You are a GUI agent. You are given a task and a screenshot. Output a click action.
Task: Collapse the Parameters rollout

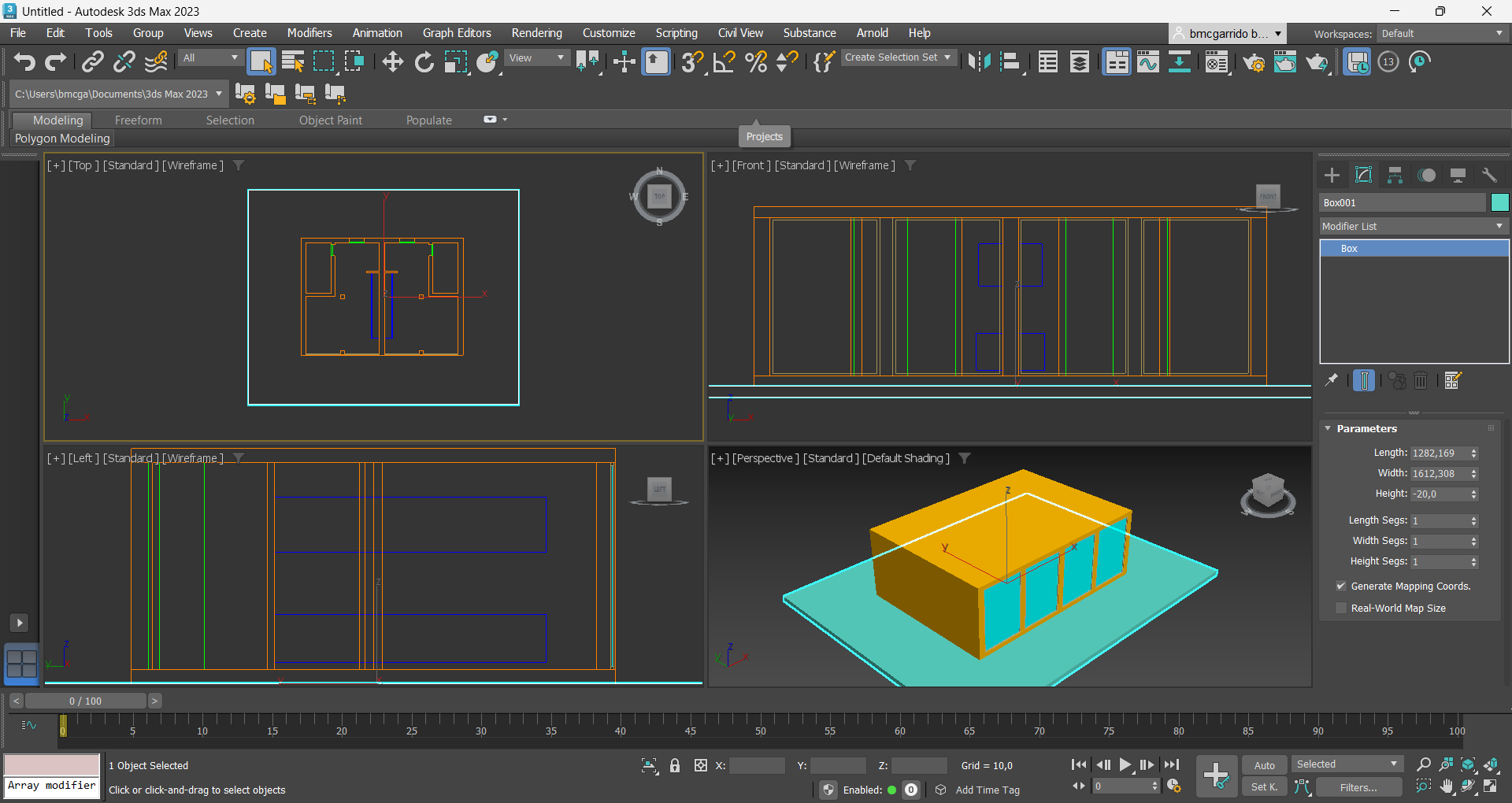[1366, 428]
